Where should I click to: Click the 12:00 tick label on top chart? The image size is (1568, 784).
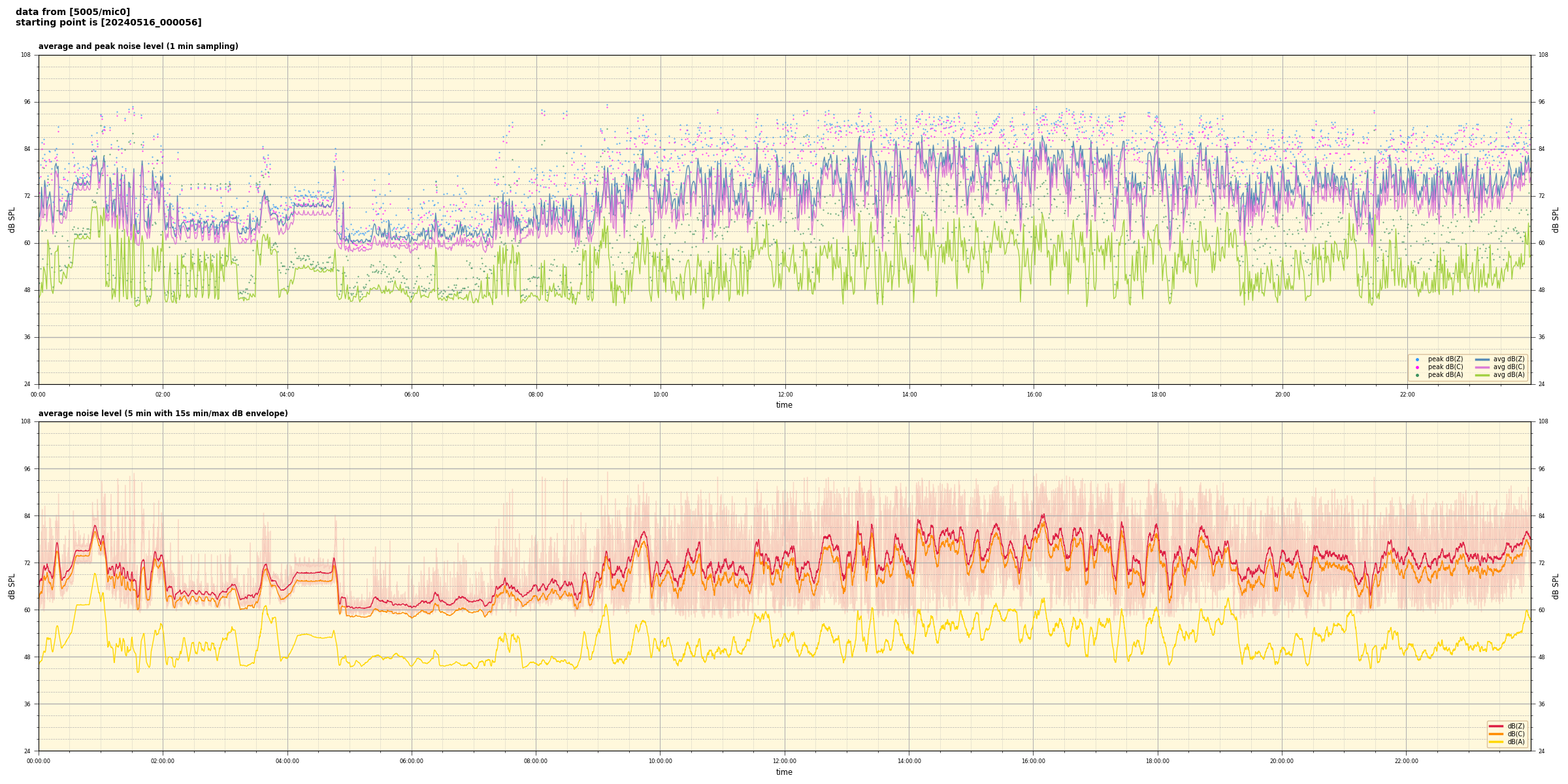point(785,395)
